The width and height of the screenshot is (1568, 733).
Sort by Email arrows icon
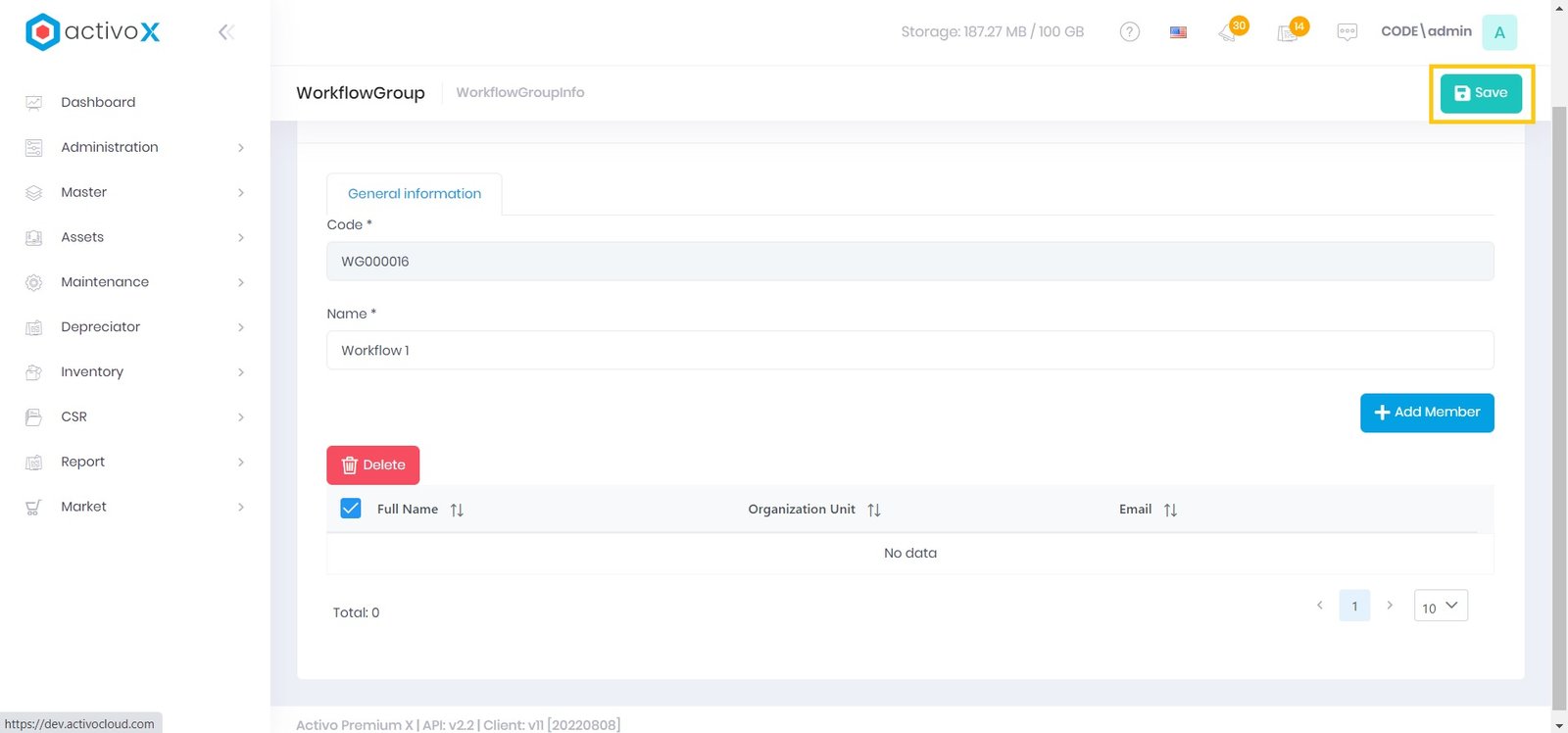point(1170,510)
